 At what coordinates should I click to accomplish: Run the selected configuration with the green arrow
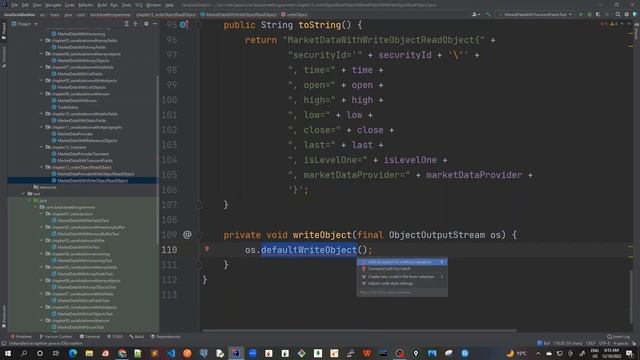(x=581, y=14)
